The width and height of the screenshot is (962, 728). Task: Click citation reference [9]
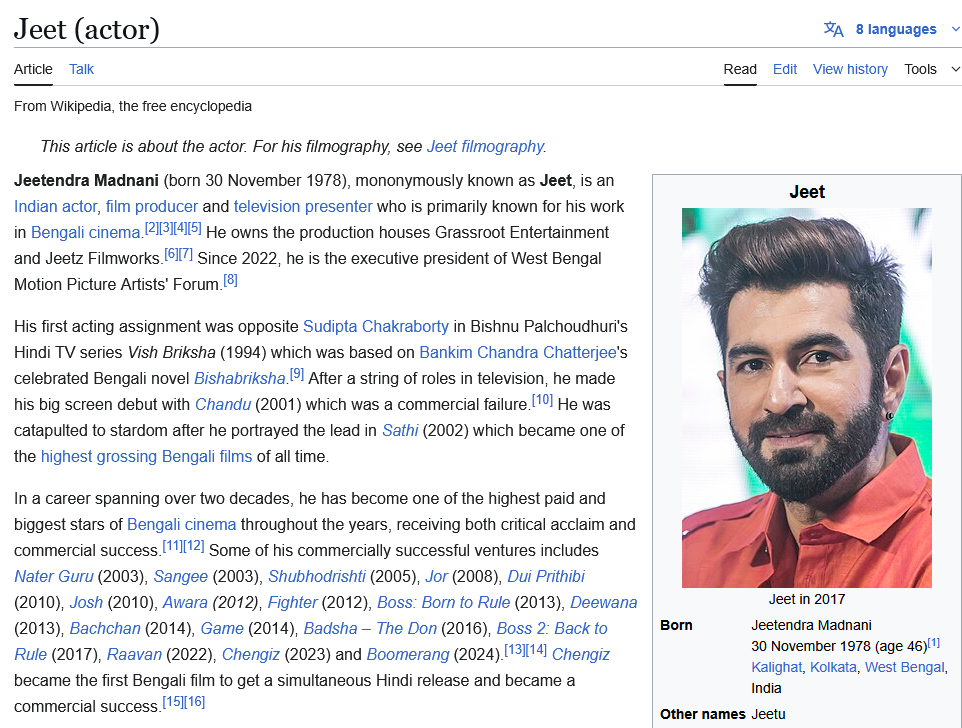(x=297, y=374)
